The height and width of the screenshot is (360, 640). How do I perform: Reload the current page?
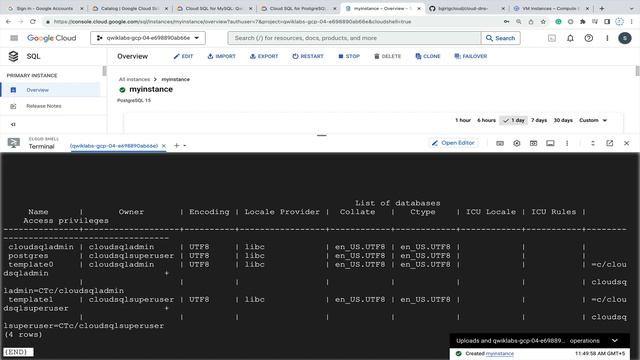33,22
